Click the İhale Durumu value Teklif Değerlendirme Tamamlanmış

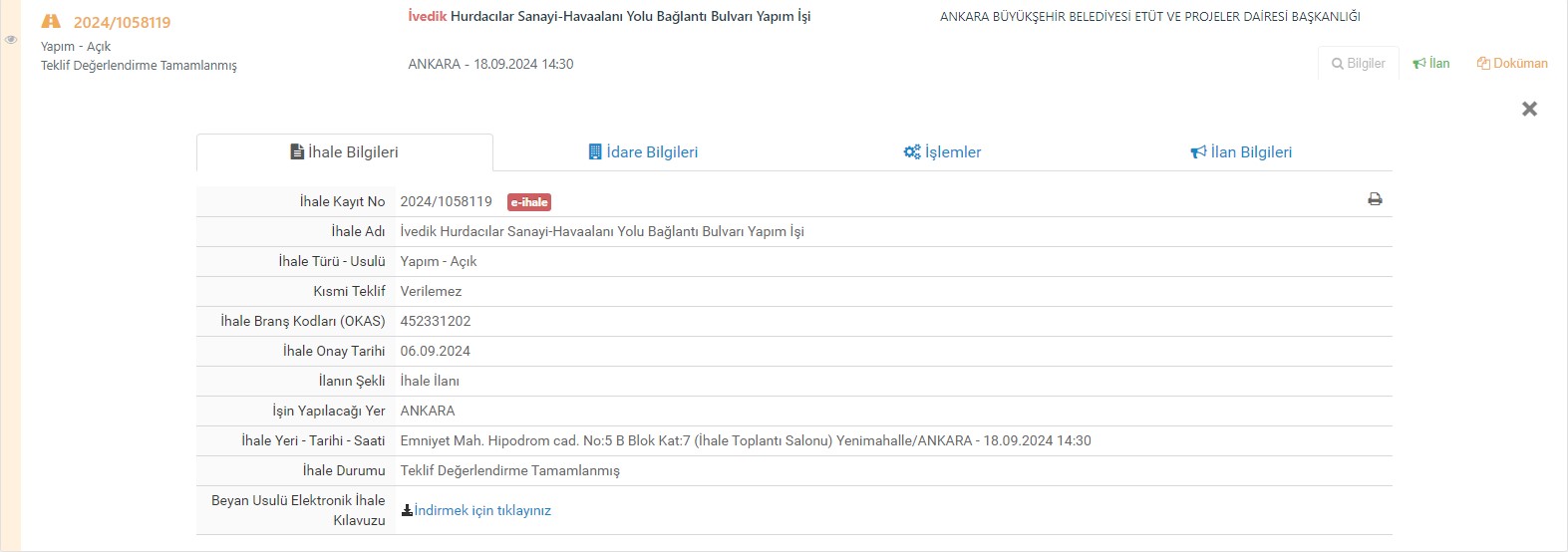click(x=509, y=470)
